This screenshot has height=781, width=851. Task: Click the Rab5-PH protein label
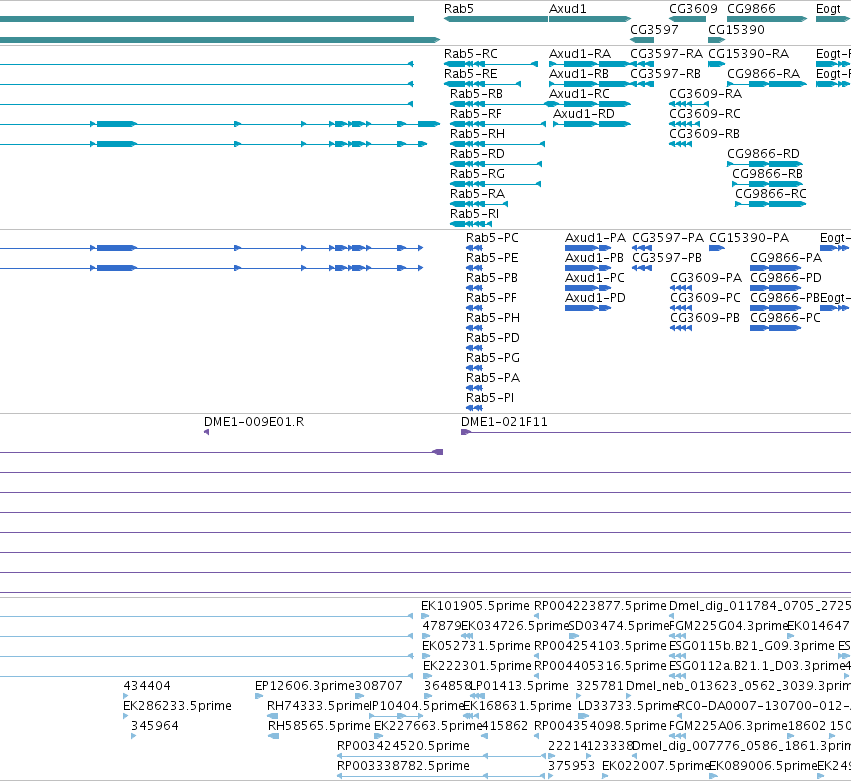click(x=493, y=318)
